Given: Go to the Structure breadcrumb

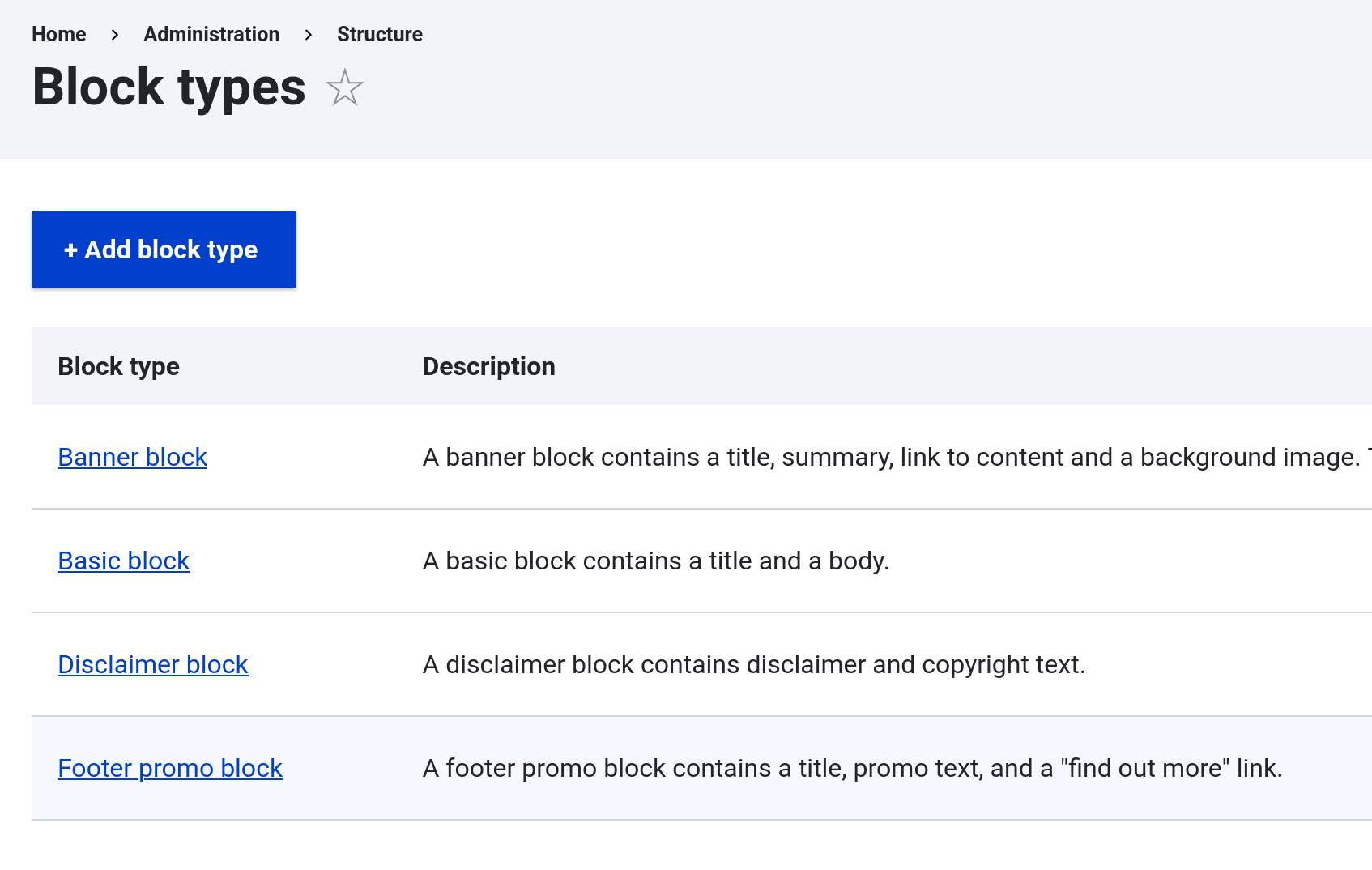Looking at the screenshot, I should click(x=379, y=34).
